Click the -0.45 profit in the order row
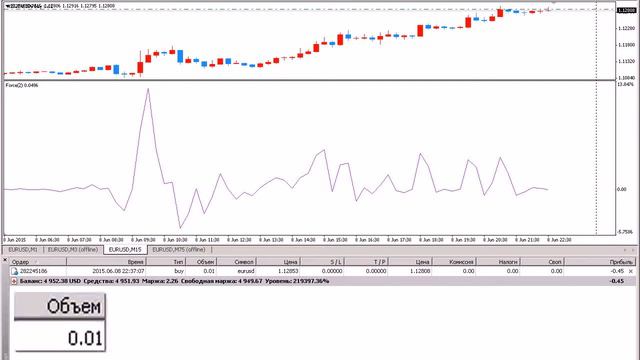The width and height of the screenshot is (640, 360). 618,271
